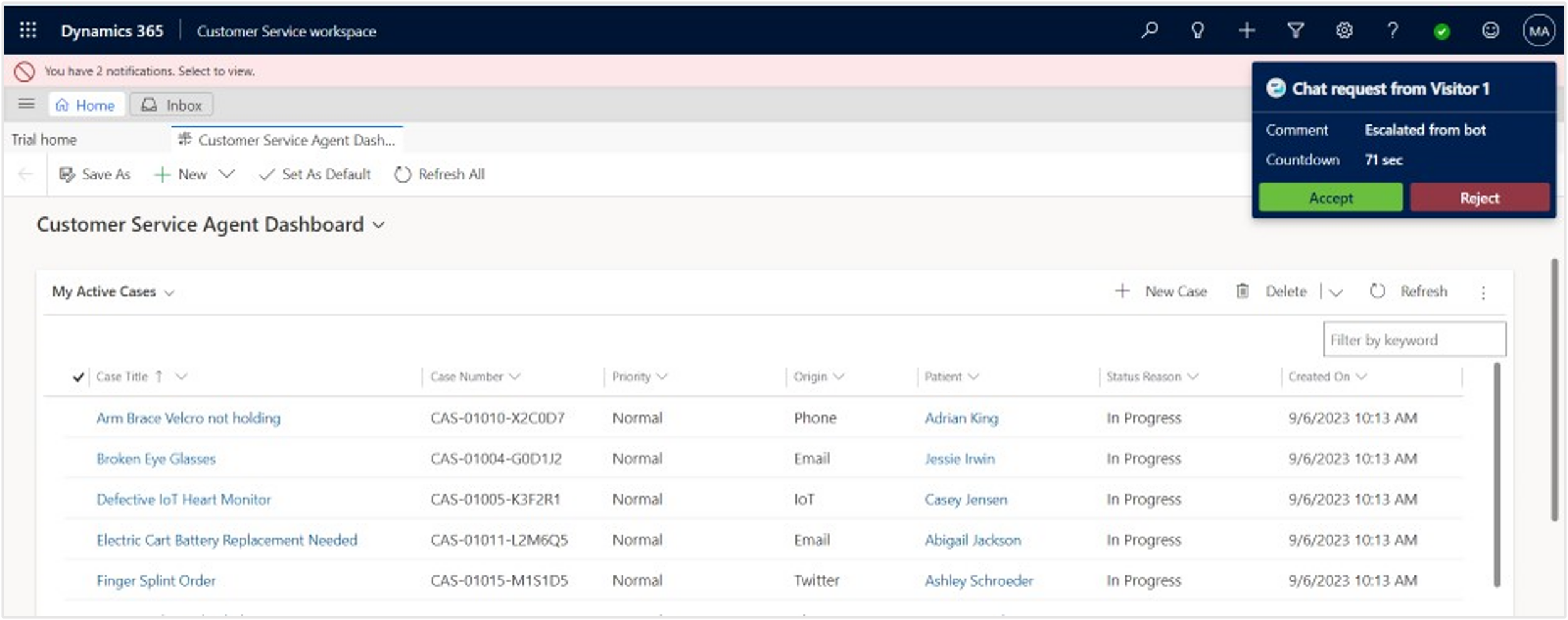Open the lightbulb assistant icon
Screen dimensions: 1568x620
click(x=1197, y=30)
